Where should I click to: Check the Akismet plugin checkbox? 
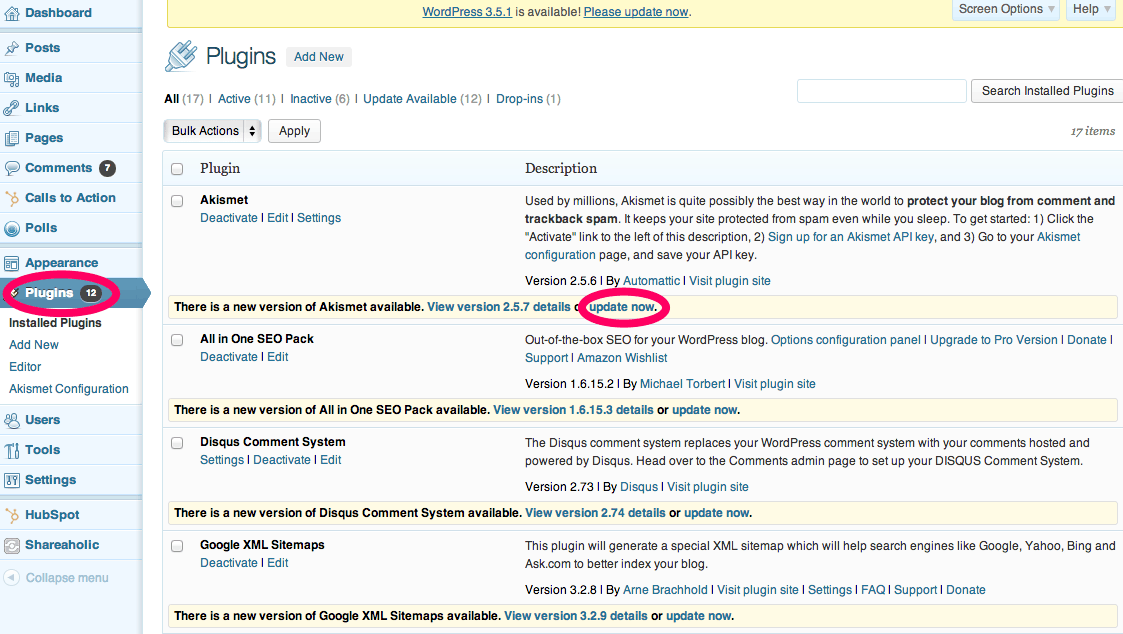[177, 201]
